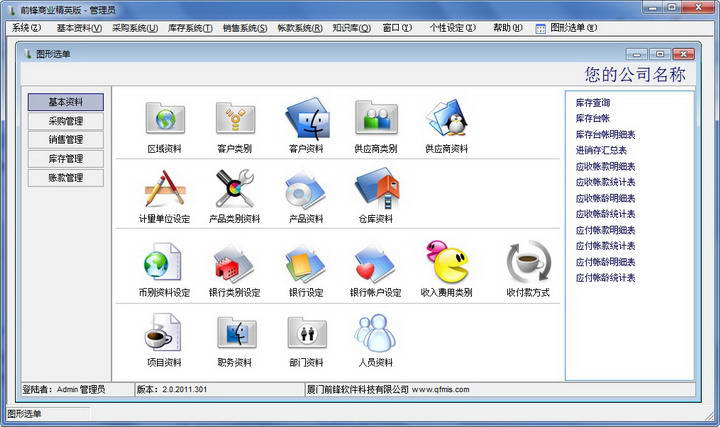Open the 进销存汇总表 link
Image resolution: width=720 pixels, height=427 pixels.
601,150
